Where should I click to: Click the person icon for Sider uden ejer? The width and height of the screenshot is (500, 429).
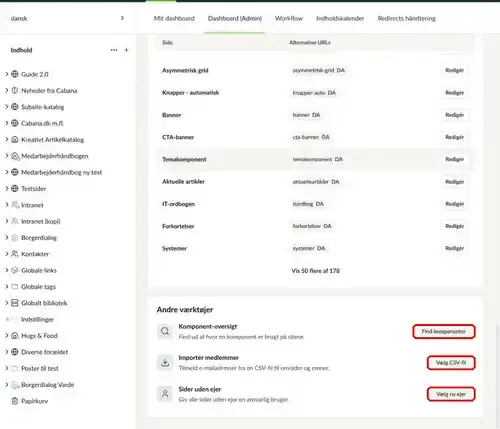coord(165,394)
